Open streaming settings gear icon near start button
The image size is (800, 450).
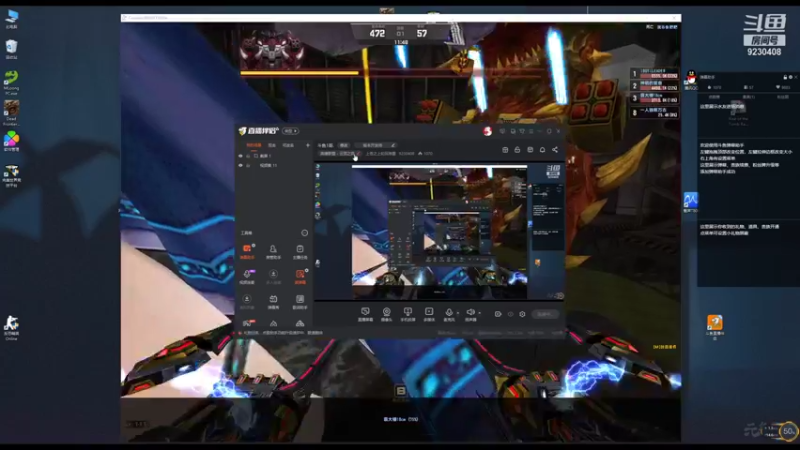click(522, 314)
